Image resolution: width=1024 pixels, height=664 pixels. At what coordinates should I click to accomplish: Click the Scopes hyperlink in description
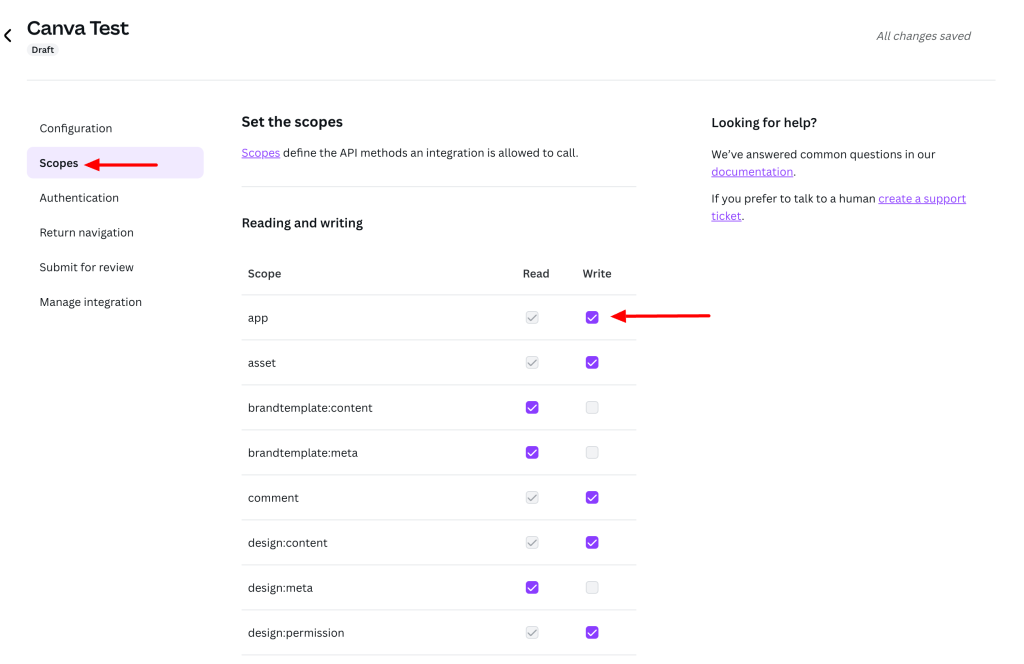(x=260, y=153)
